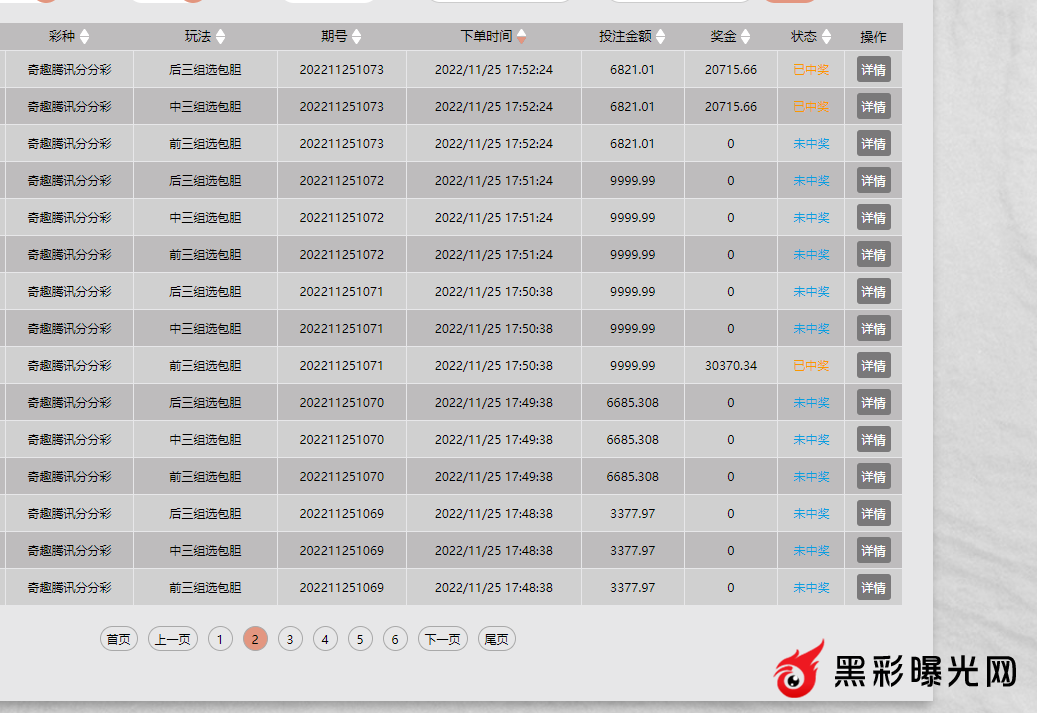Click current page 2 indicator
The height and width of the screenshot is (713, 1037).
255,639
